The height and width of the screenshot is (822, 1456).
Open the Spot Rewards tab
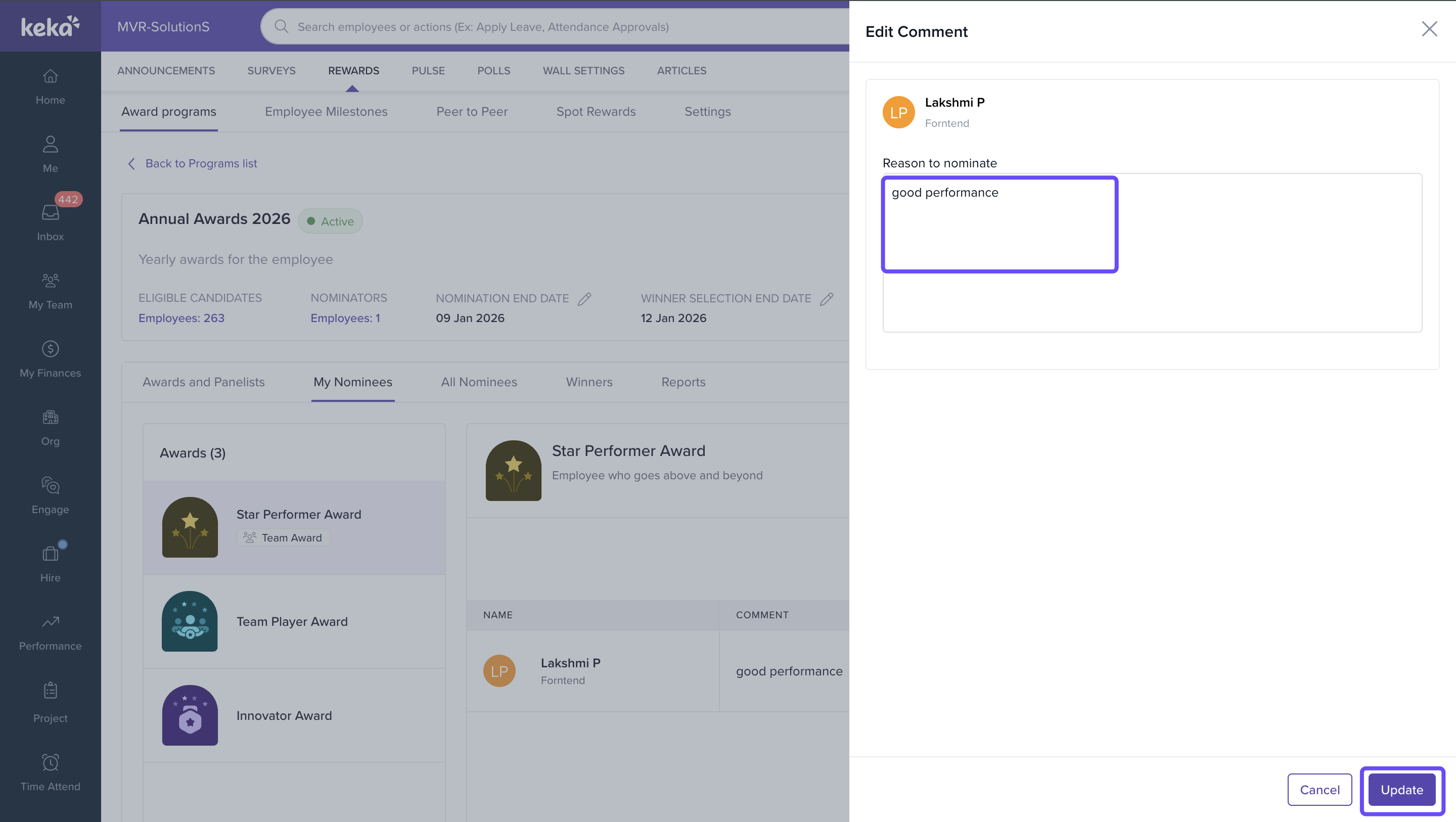click(596, 111)
